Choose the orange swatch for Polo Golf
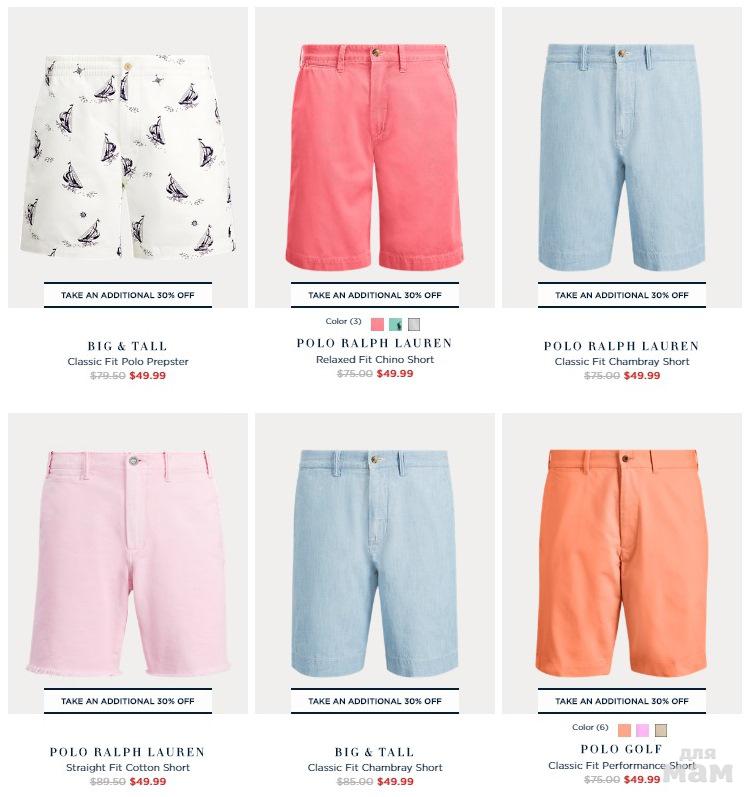The width and height of the screenshot is (748, 797). (624, 730)
